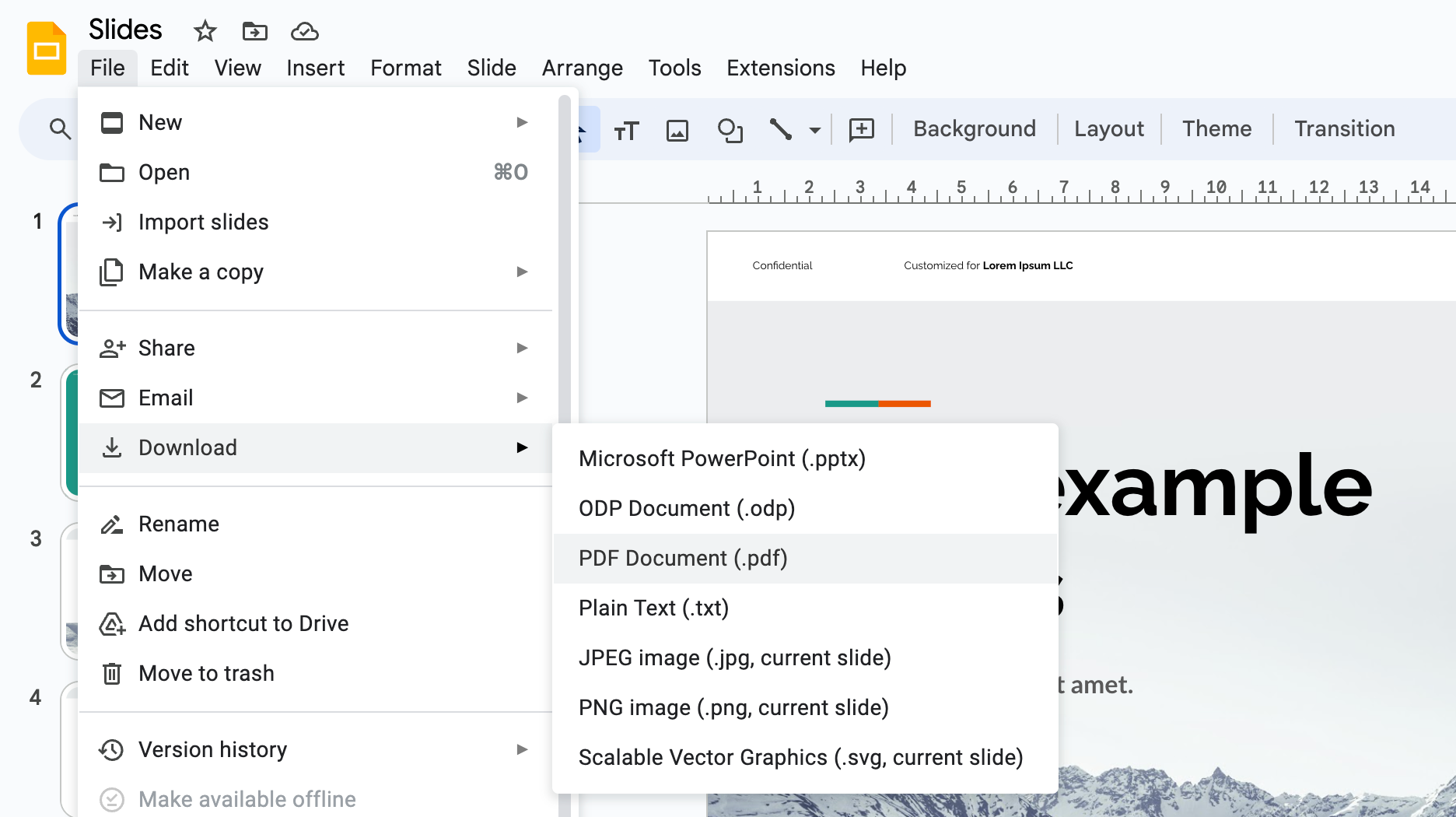Open the File menu
The width and height of the screenshot is (1456, 817).
click(107, 68)
